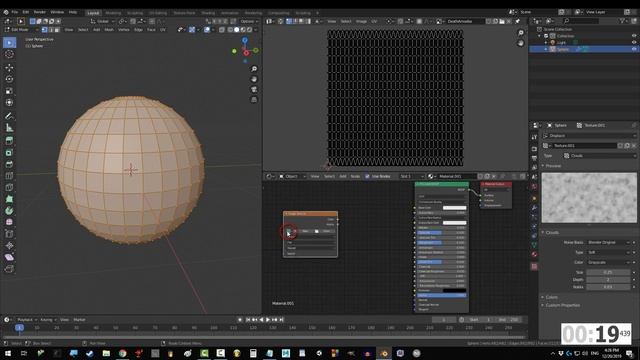The width and height of the screenshot is (640, 360).
Task: Click zoom icon in 3D viewport
Action: pyautogui.click(x=254, y=69)
